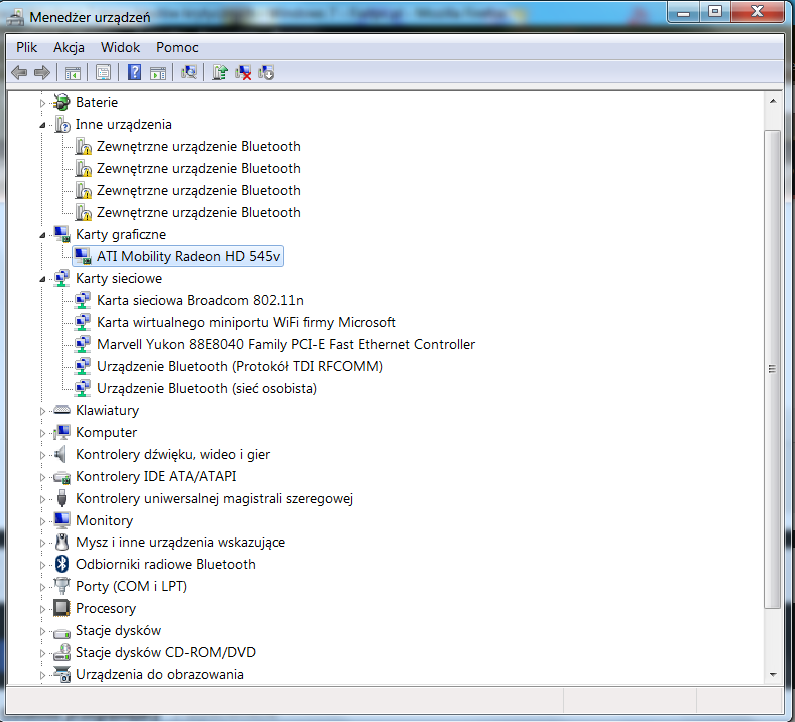
Task: Select Urządzenie Bluetooth (sieć osobista)
Action: 207,388
